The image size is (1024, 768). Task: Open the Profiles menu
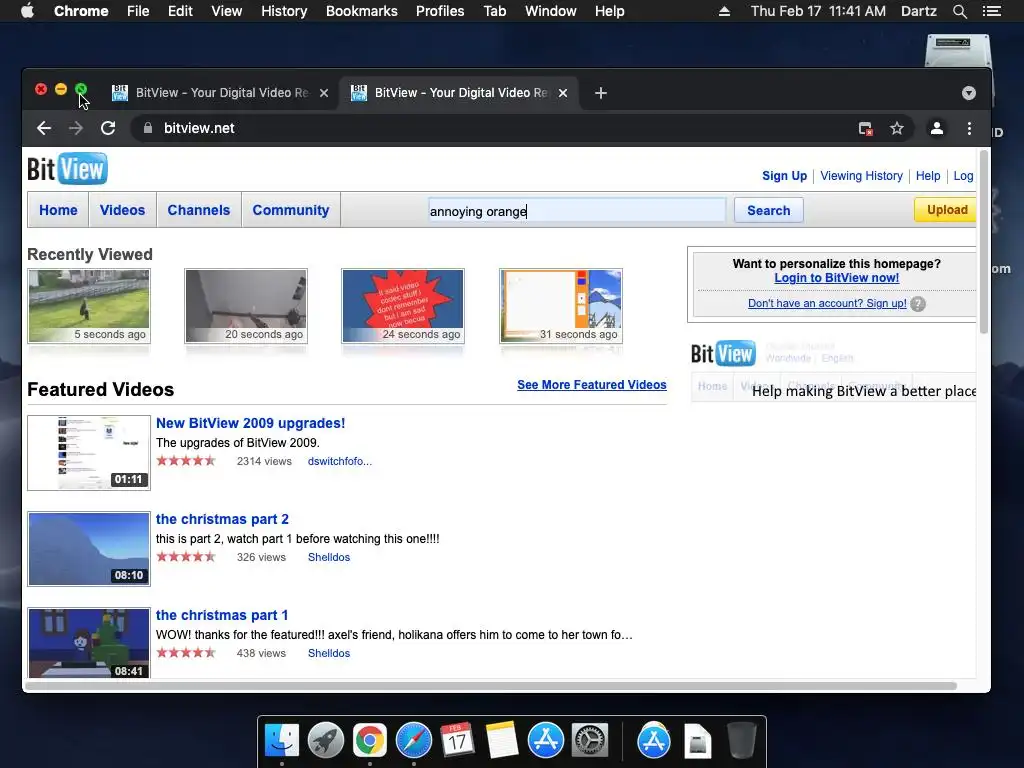[440, 11]
